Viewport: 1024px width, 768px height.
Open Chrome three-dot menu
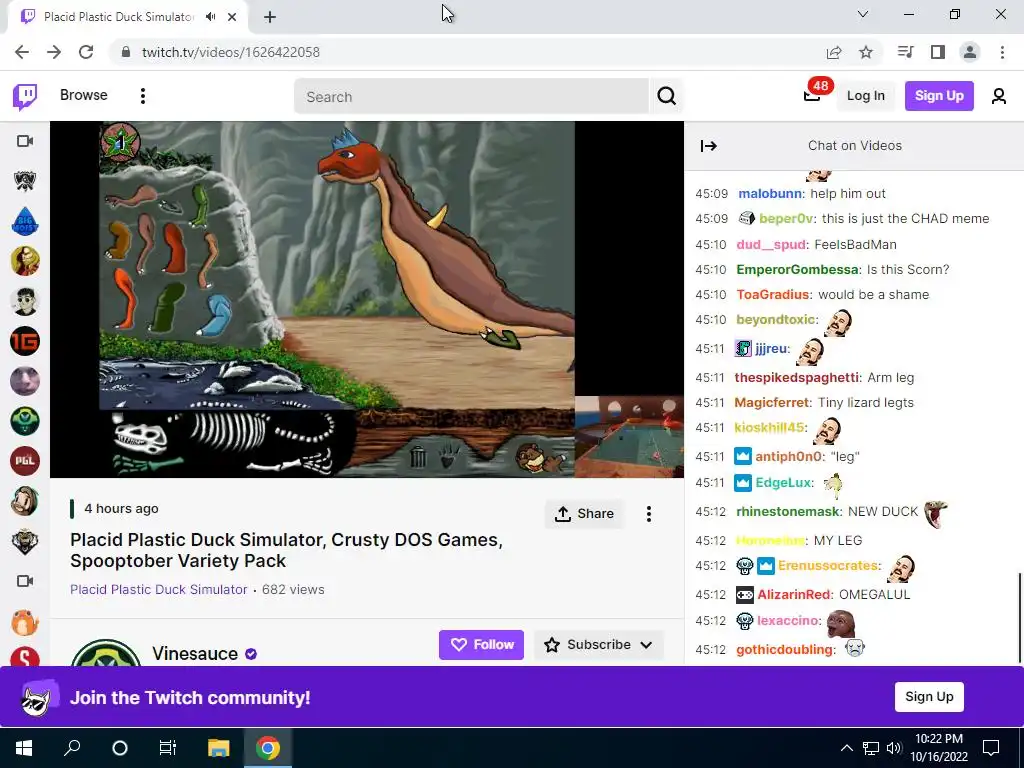click(1002, 52)
